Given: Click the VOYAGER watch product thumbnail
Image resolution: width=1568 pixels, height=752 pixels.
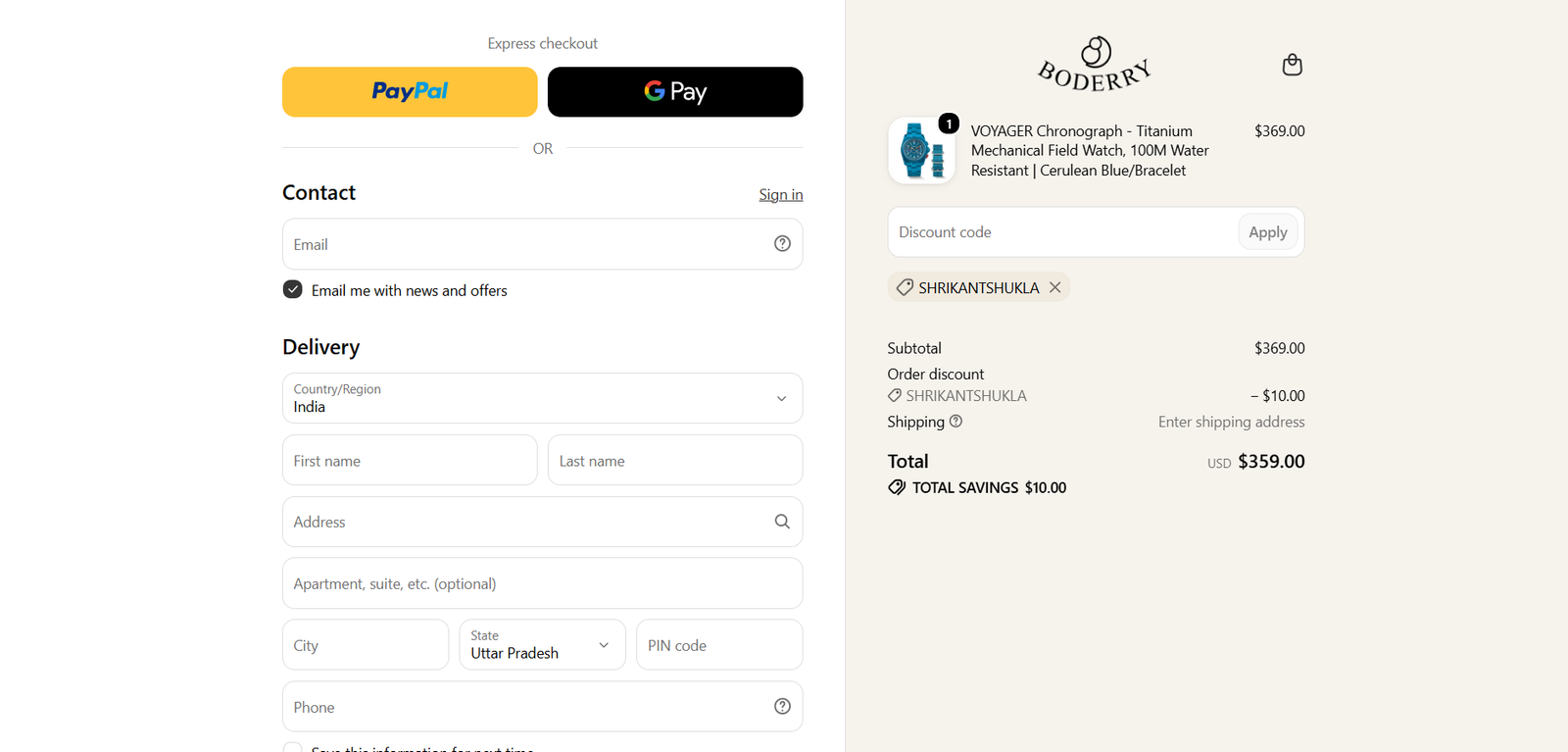Looking at the screenshot, I should (x=922, y=151).
